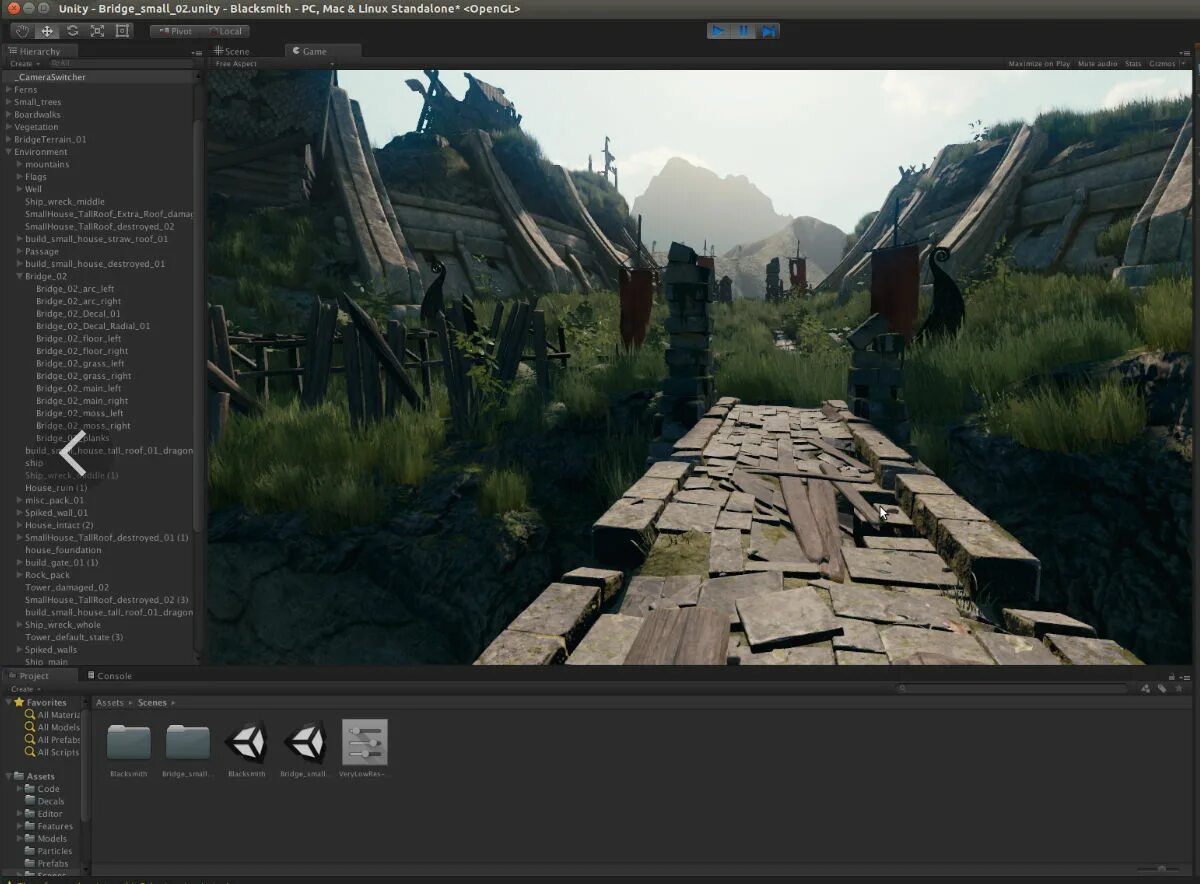Toggle Gizmos in the Game view
1200x884 pixels.
(1162, 64)
